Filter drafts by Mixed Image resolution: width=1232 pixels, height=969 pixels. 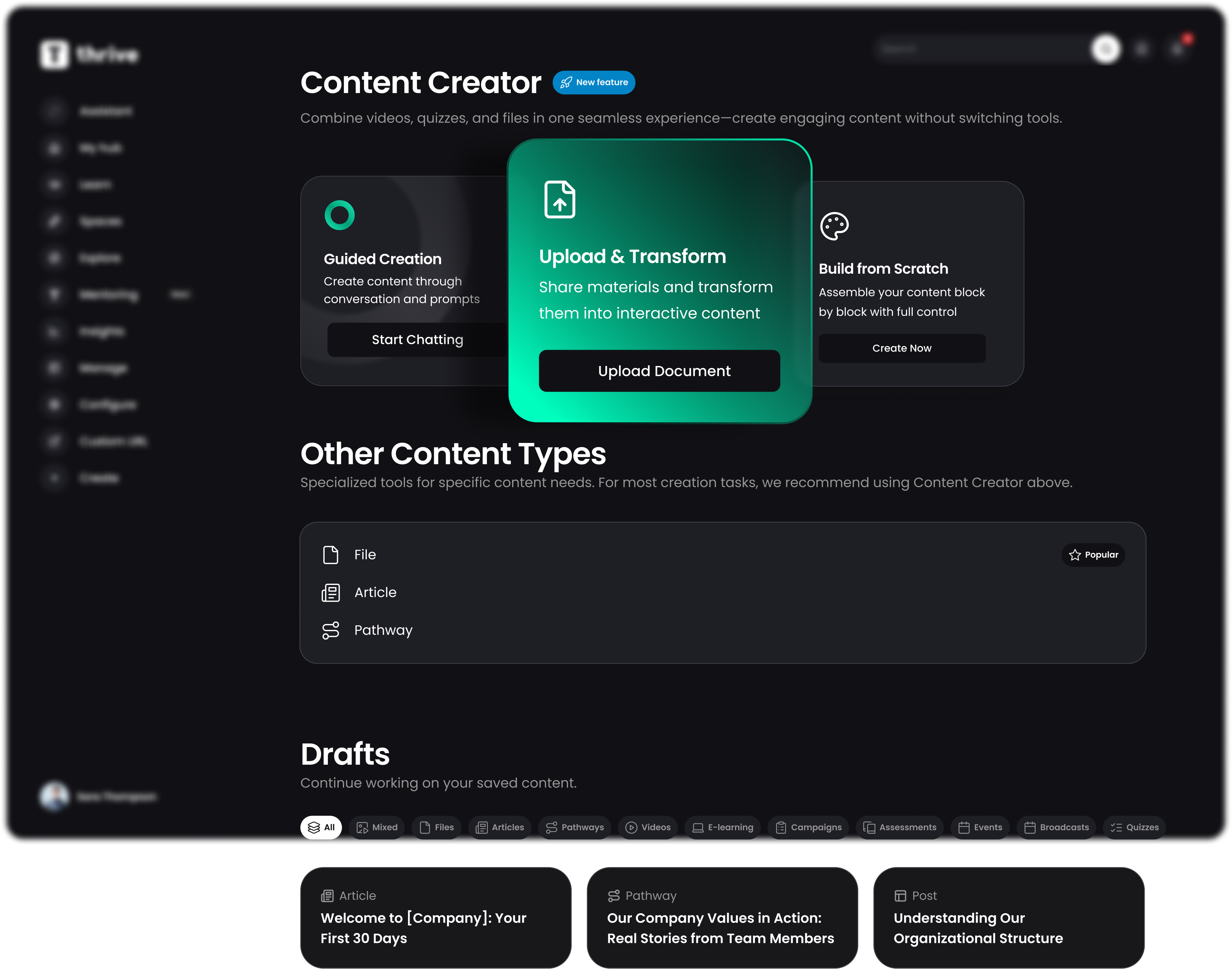pos(377,828)
